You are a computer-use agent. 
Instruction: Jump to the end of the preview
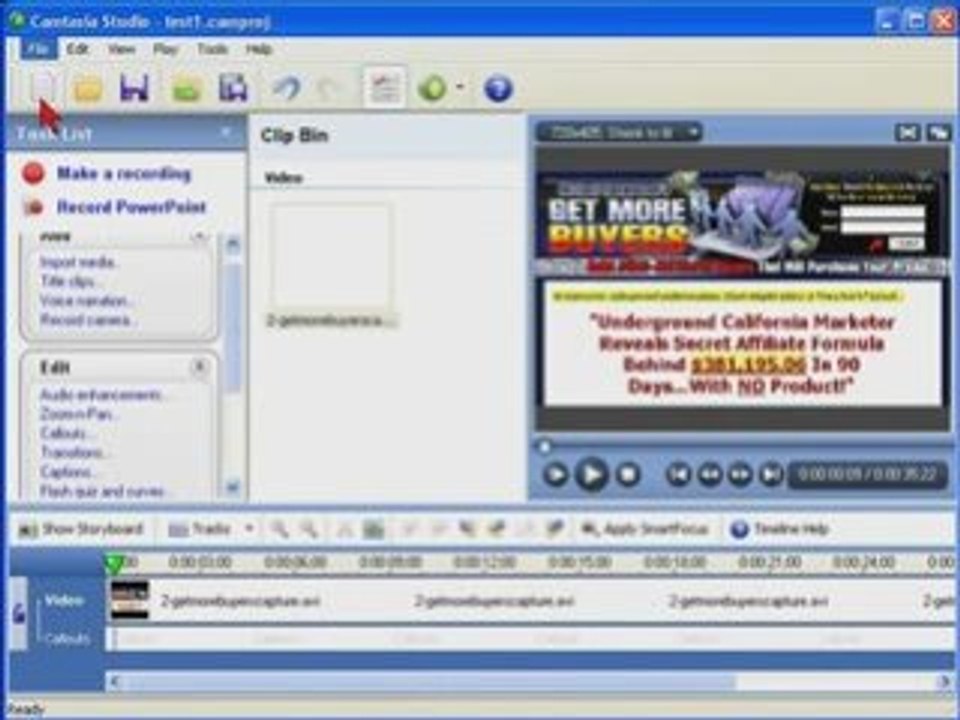coord(771,474)
